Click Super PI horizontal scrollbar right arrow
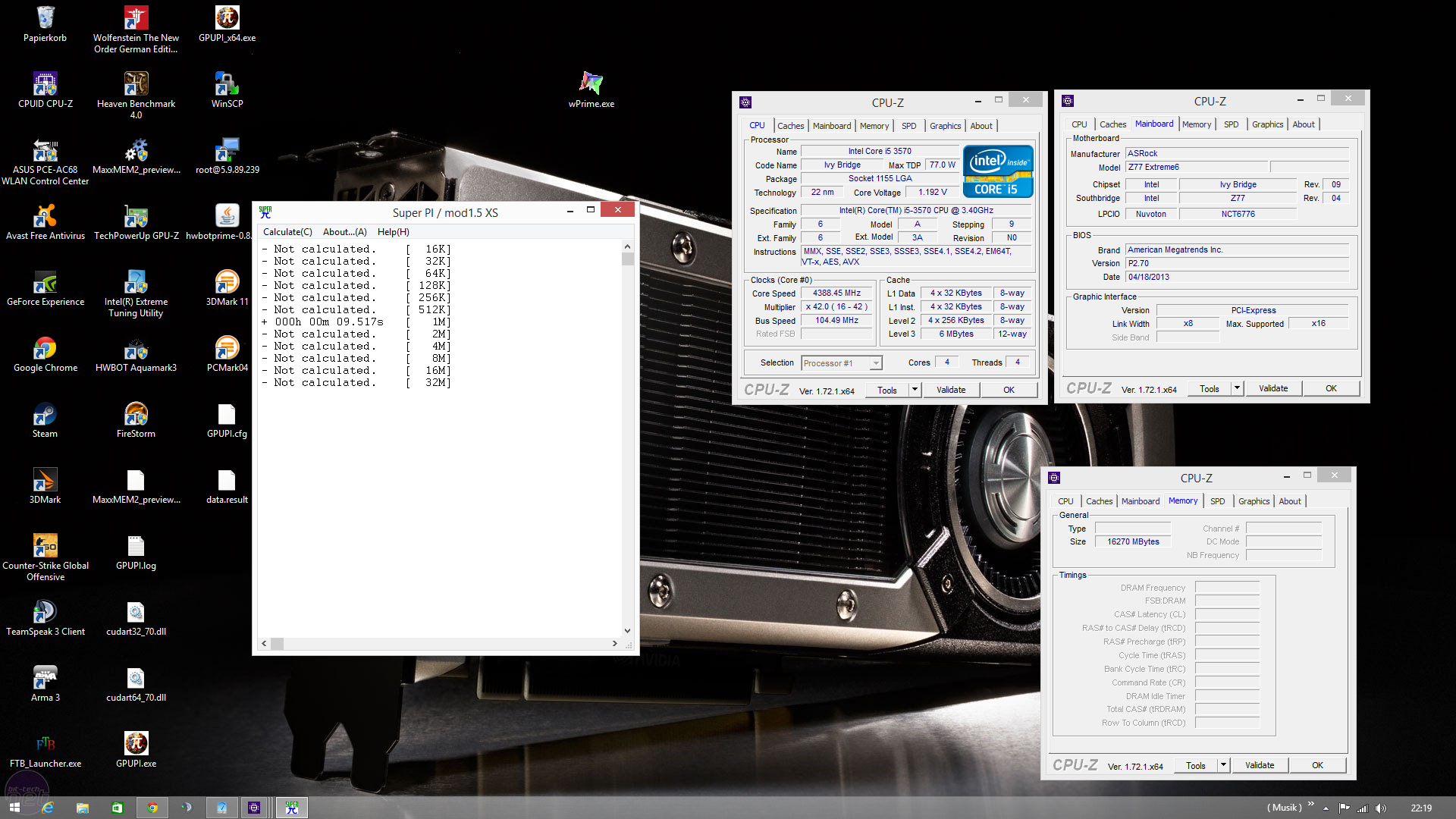Image resolution: width=1456 pixels, height=819 pixels. point(614,644)
